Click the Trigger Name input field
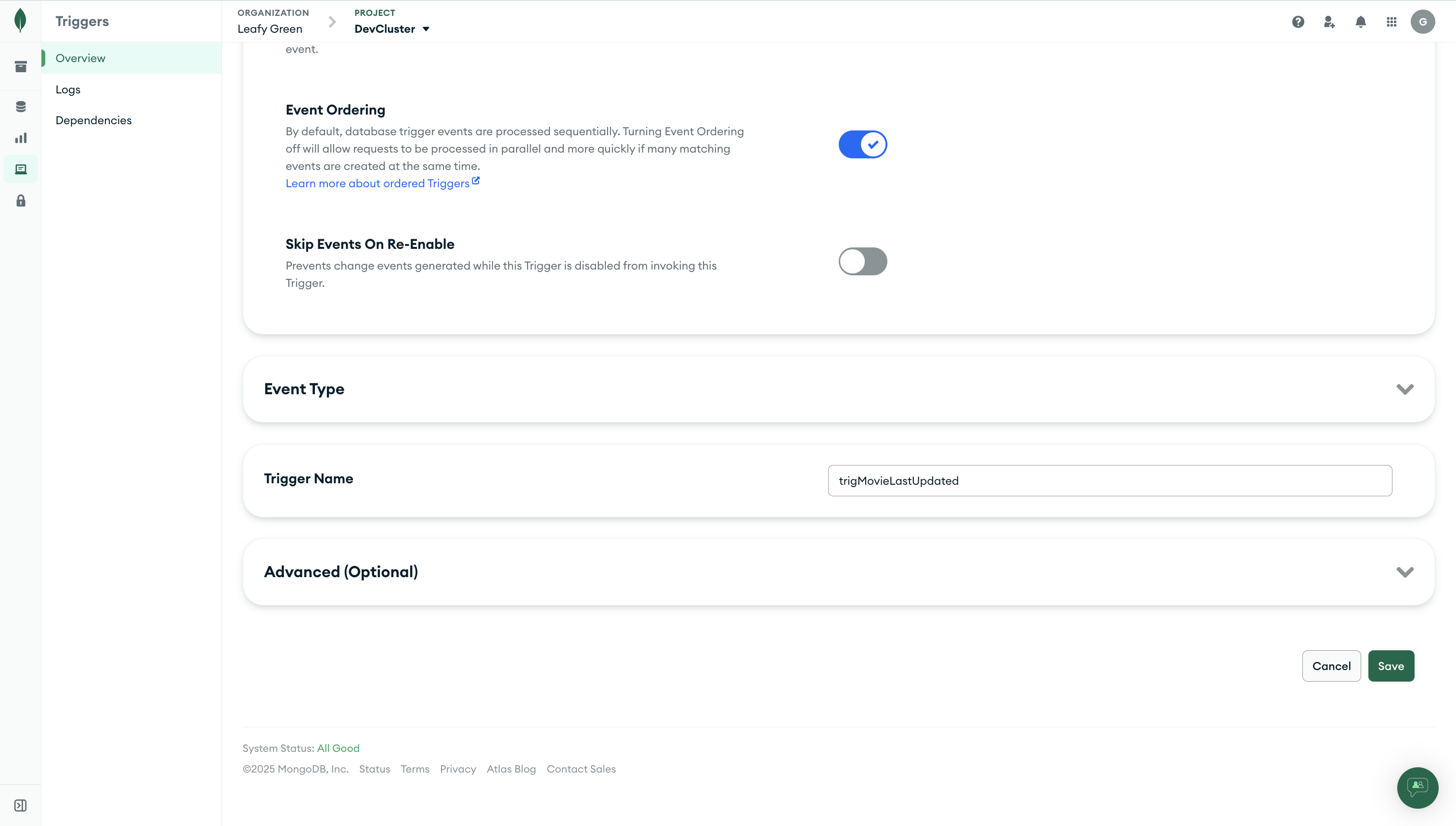 1110,480
